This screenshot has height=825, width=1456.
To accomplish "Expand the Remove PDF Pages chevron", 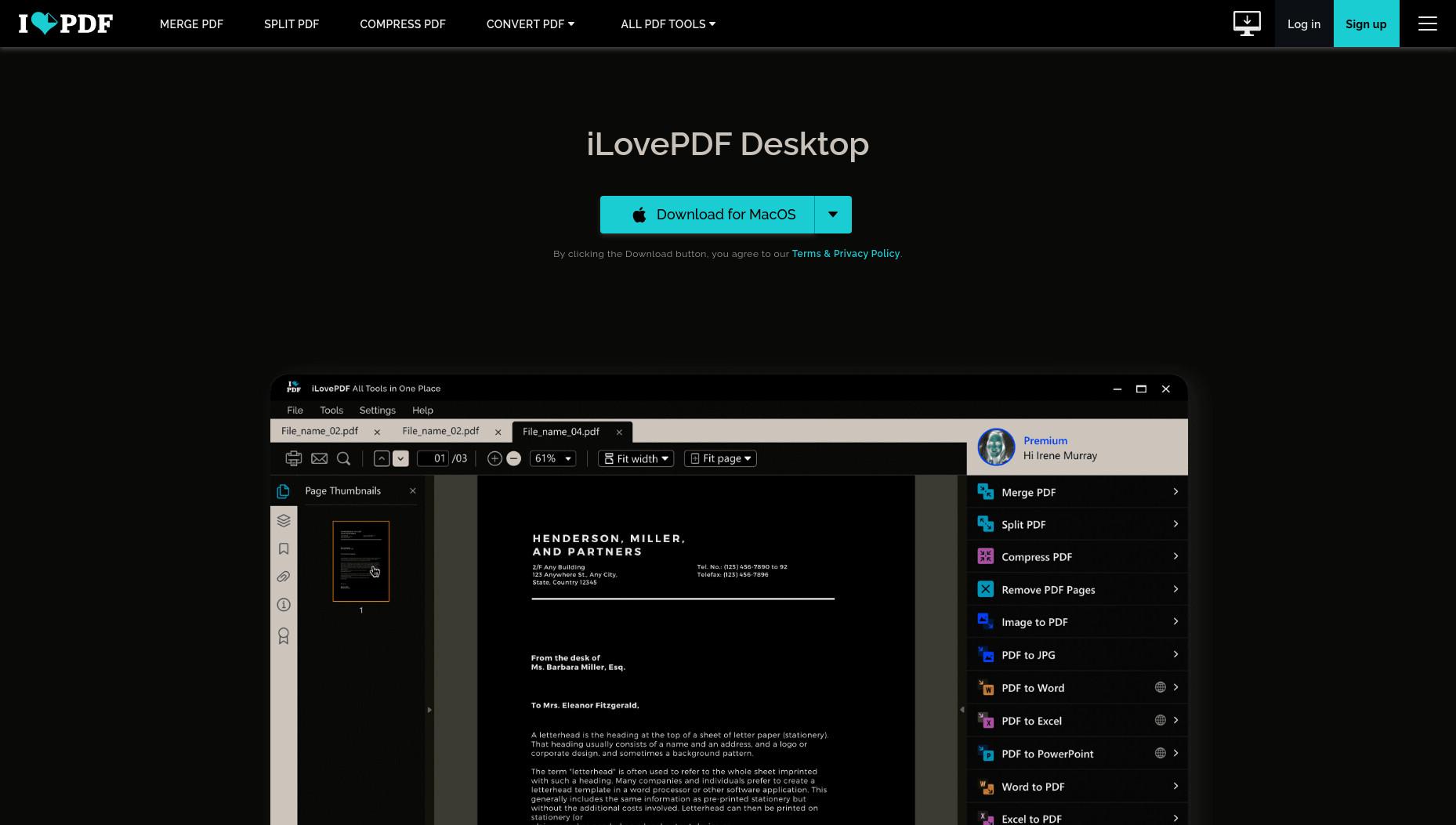I will tap(1175, 588).
